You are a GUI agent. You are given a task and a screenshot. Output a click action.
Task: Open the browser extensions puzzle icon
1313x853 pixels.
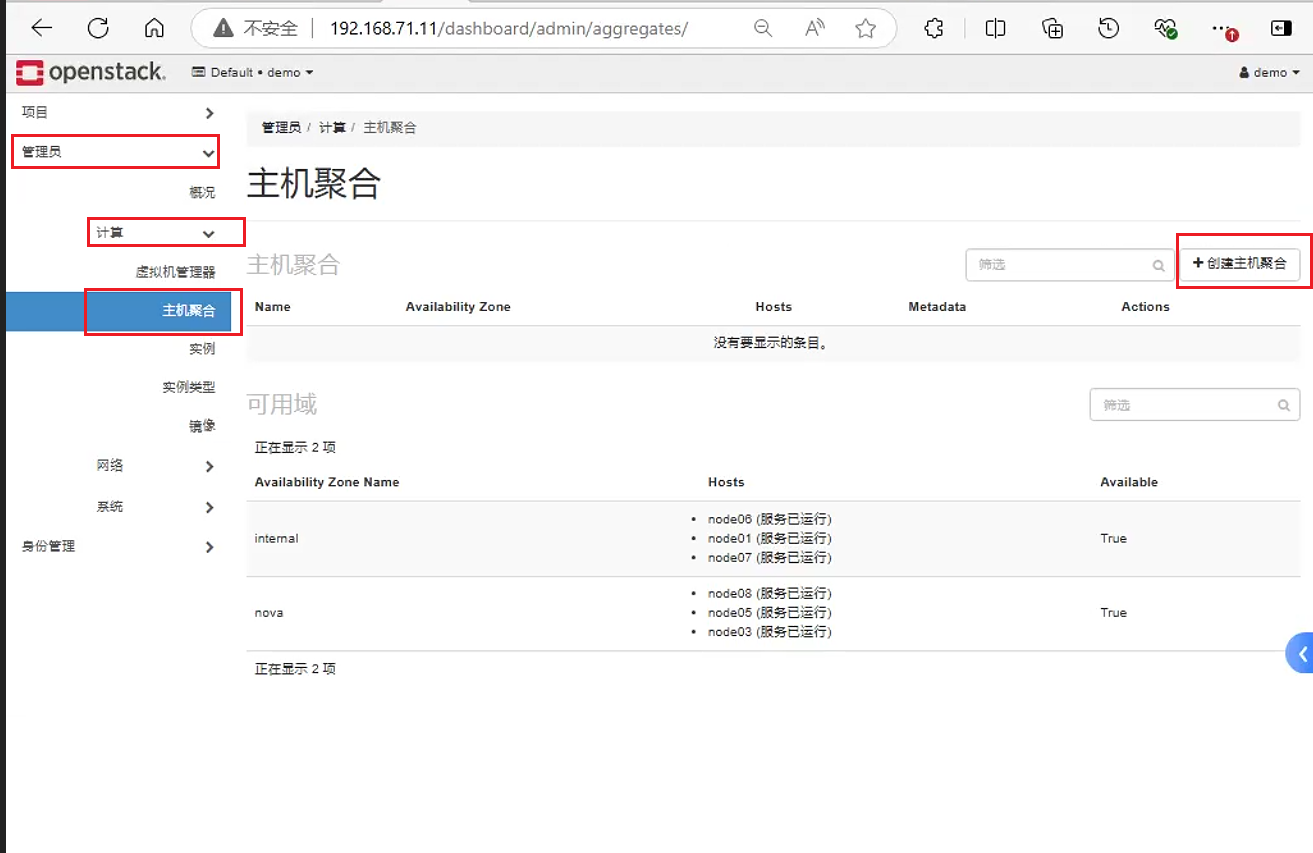coord(934,28)
